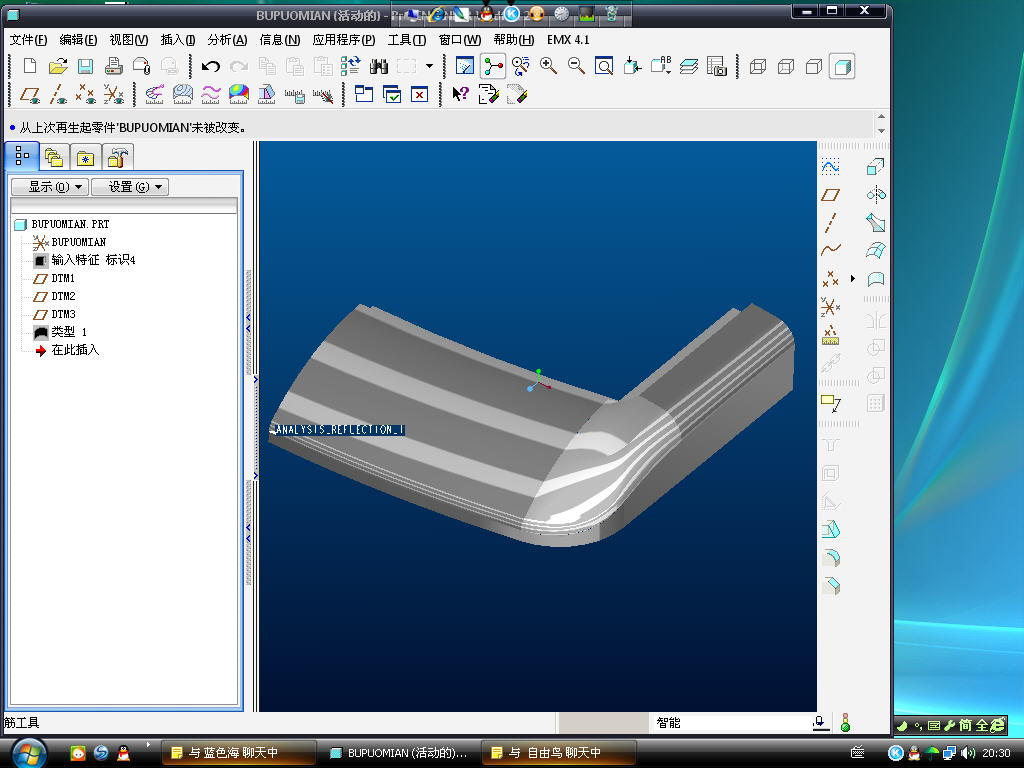1024x768 pixels.
Task: Zoom in with the plus magnifier
Action: tap(549, 66)
